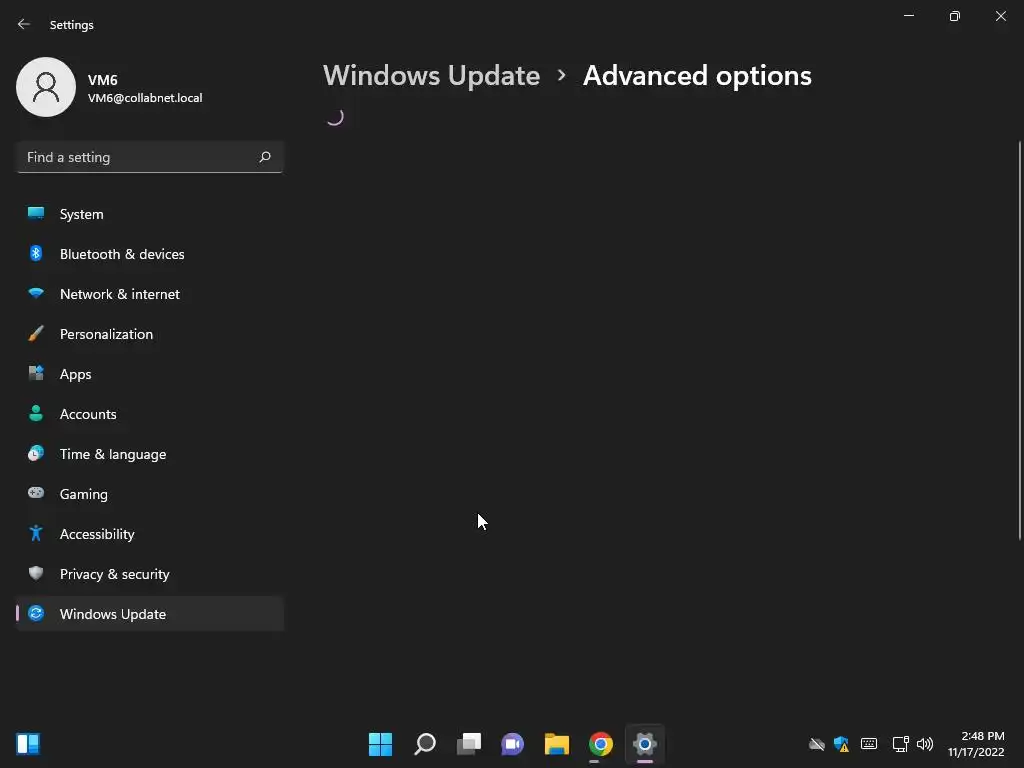Open the Widgets panel from the taskbar

(28, 744)
